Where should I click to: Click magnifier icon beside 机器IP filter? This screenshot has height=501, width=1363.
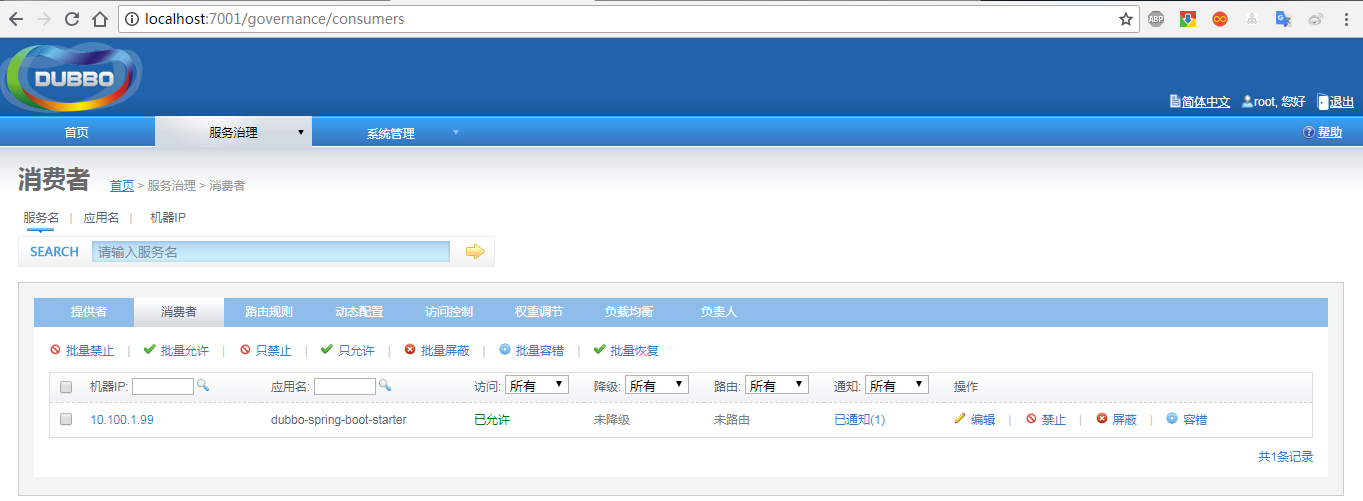click(202, 385)
